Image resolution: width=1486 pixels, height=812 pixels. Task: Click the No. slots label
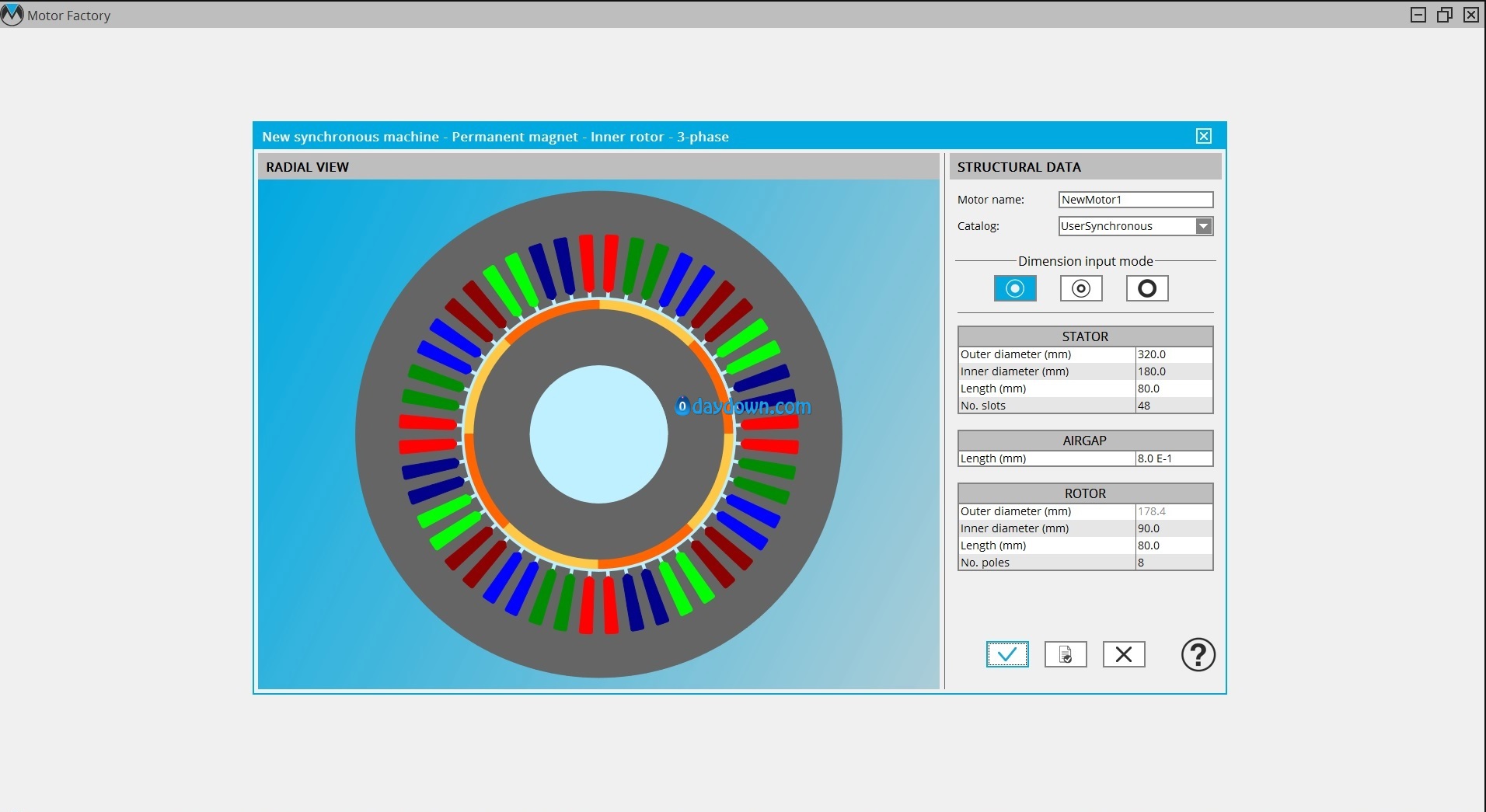tap(983, 406)
